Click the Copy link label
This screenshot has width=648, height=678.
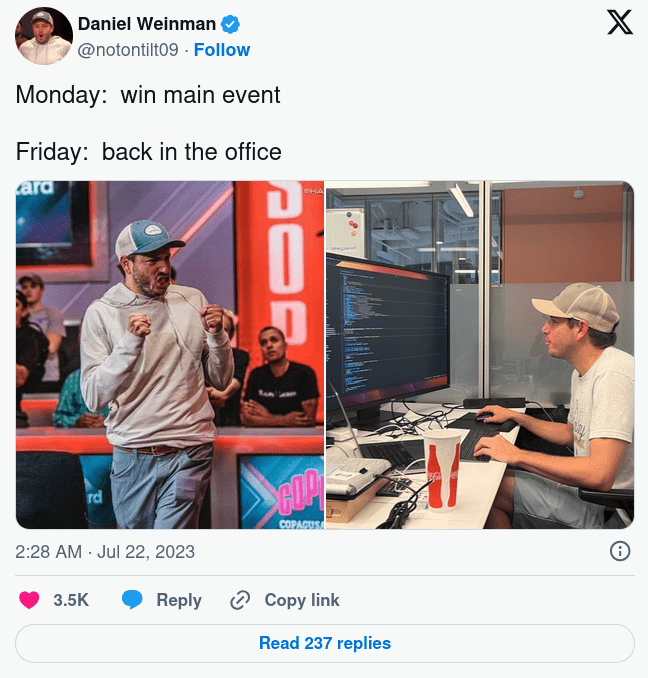[302, 600]
